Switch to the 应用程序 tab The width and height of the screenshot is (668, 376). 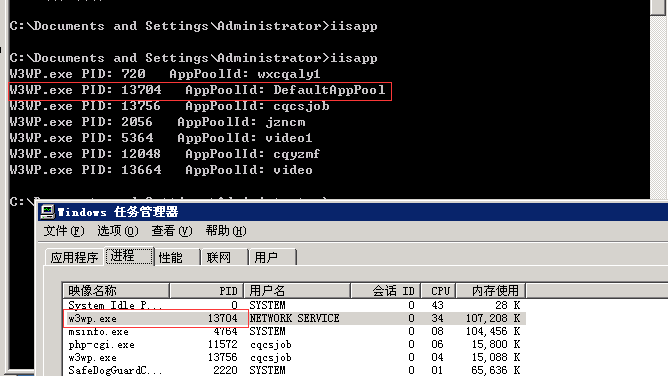pyautogui.click(x=75, y=257)
